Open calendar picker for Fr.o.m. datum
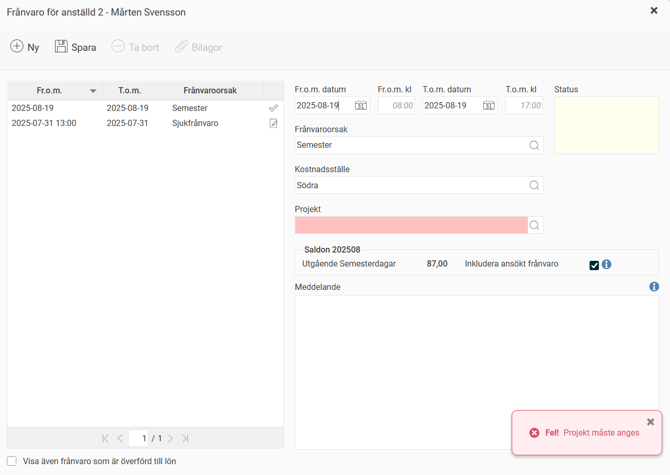This screenshot has width=670, height=475. pos(360,105)
